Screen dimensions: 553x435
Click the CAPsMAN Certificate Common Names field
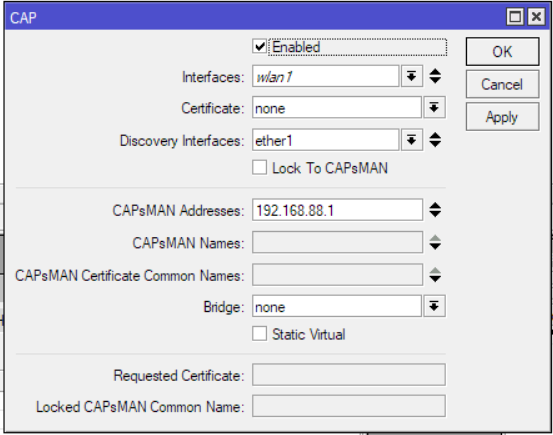point(338,275)
